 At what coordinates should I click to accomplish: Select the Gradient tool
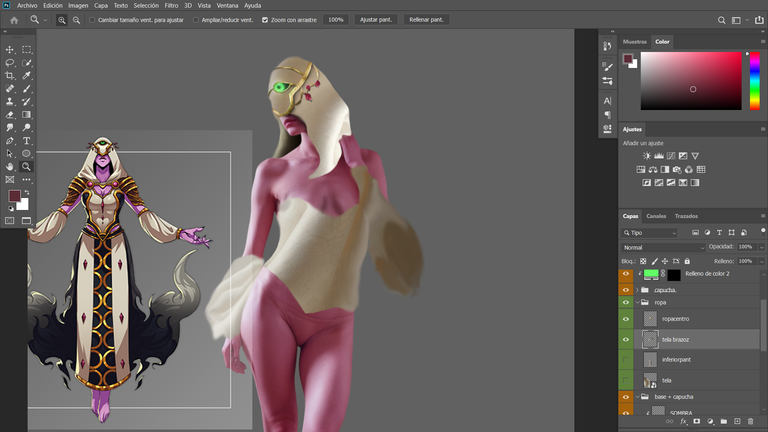(x=26, y=115)
